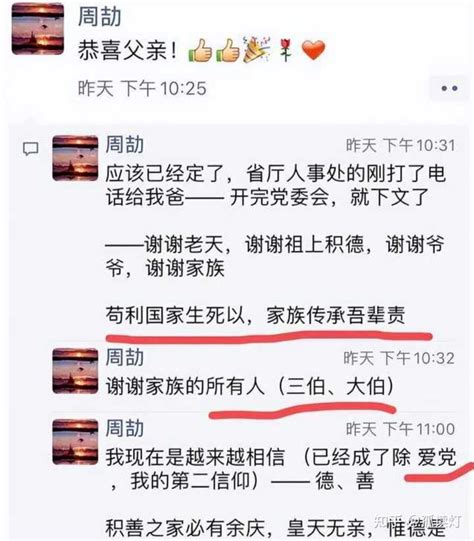Screen dimensions: 474x541
Task: Open 周劼's avatar on the main post
Action: pos(38,29)
